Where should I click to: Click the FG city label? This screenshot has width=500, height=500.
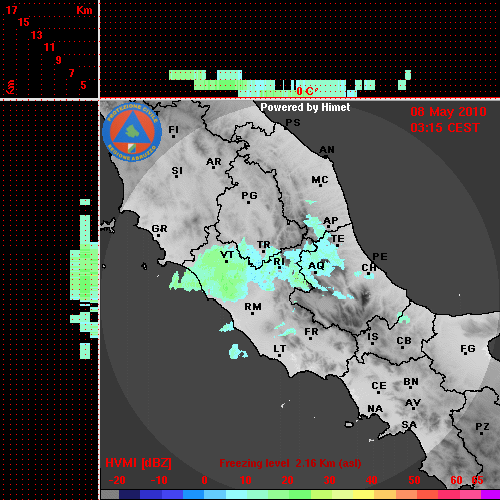[x=468, y=349]
